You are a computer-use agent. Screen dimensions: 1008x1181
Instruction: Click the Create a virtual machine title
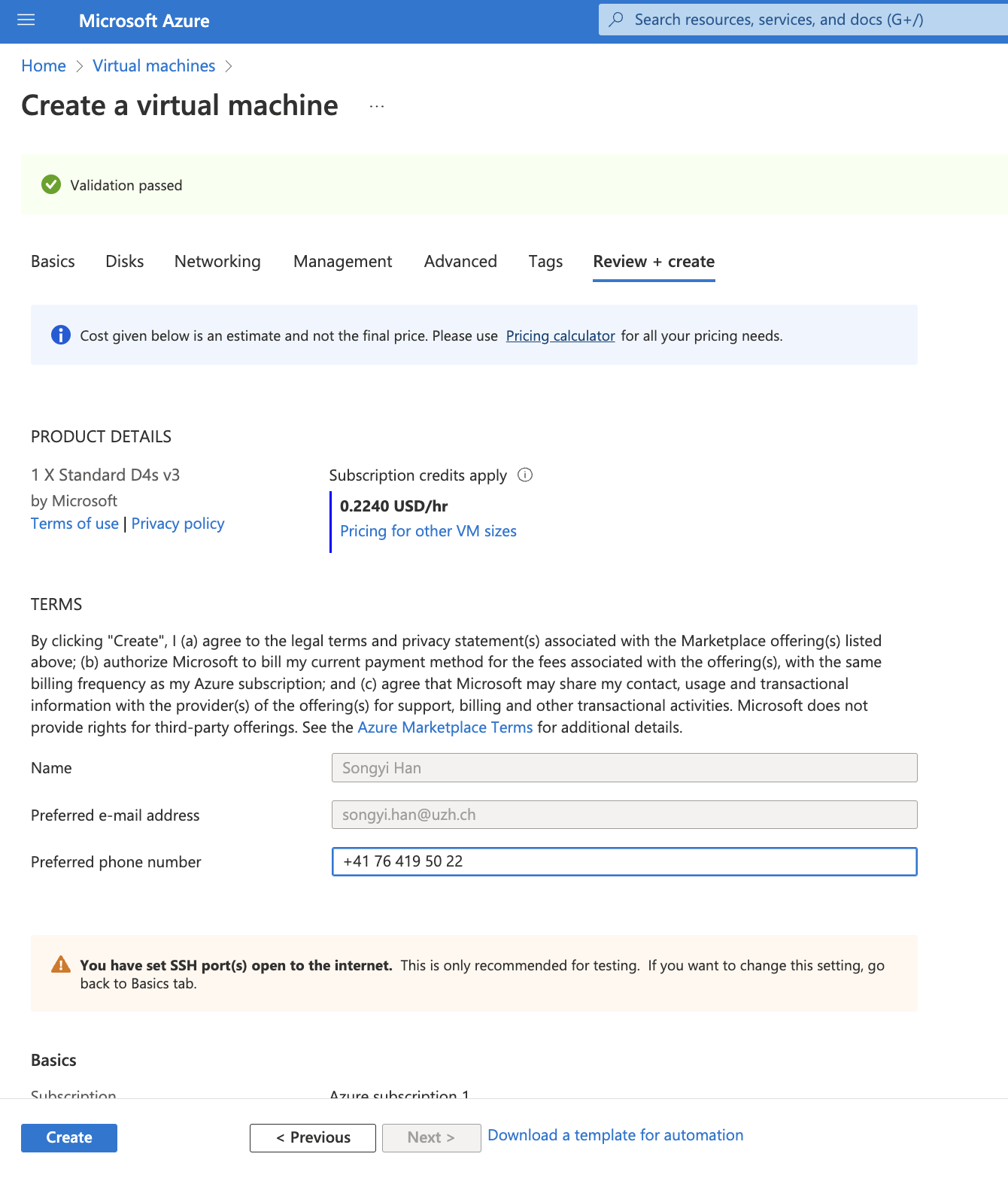click(x=180, y=105)
